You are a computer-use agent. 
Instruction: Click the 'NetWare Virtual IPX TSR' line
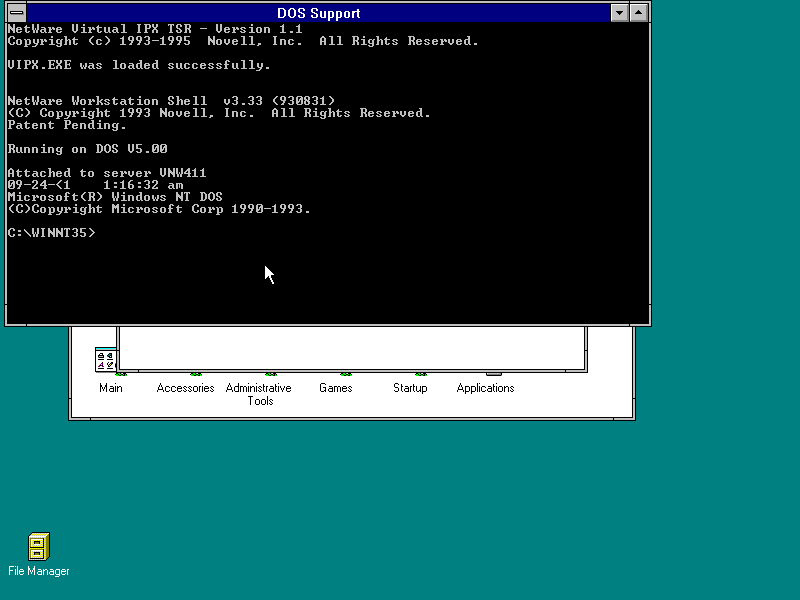[155, 29]
